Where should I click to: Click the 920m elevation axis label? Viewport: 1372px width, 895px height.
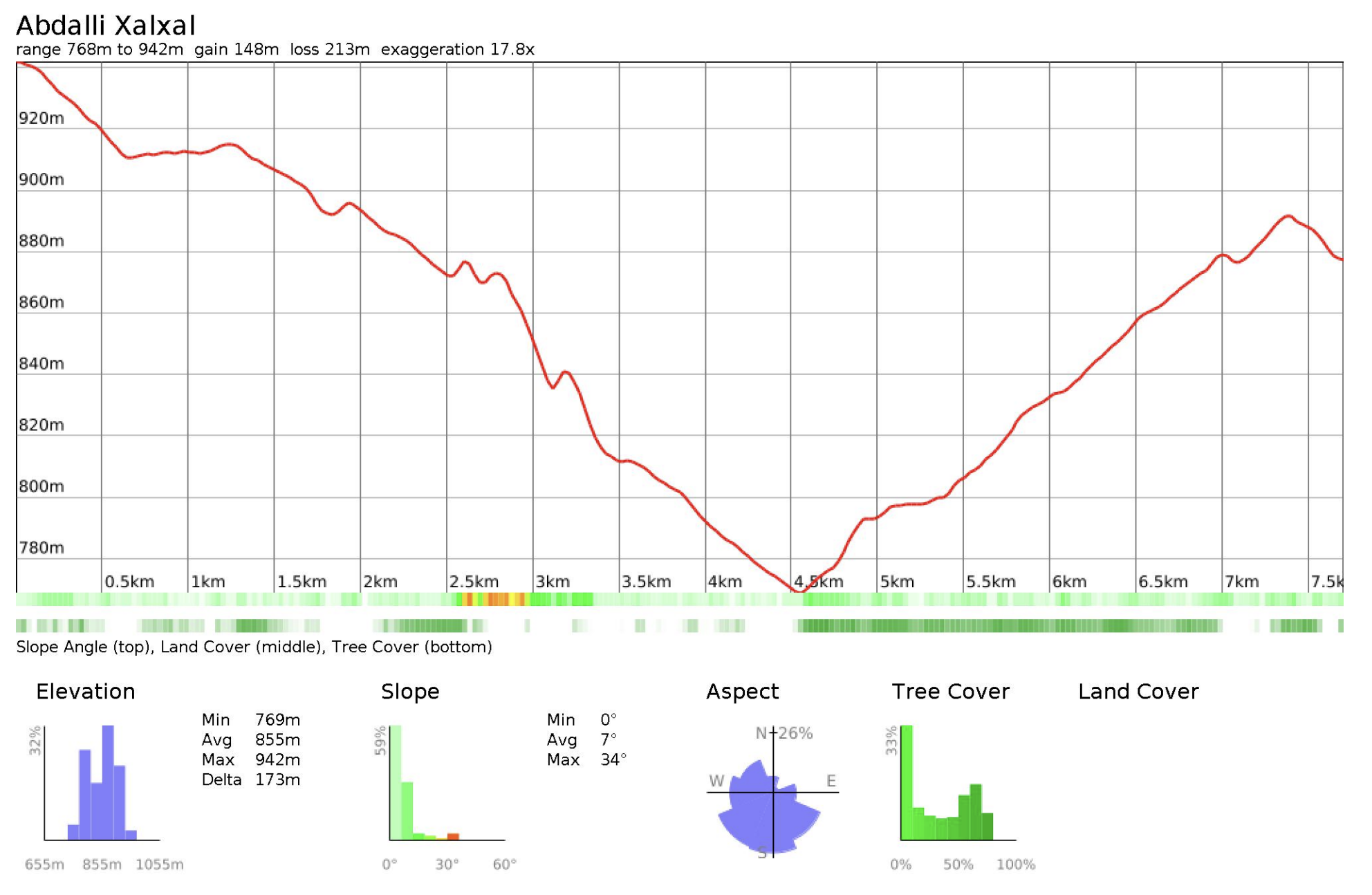41,118
